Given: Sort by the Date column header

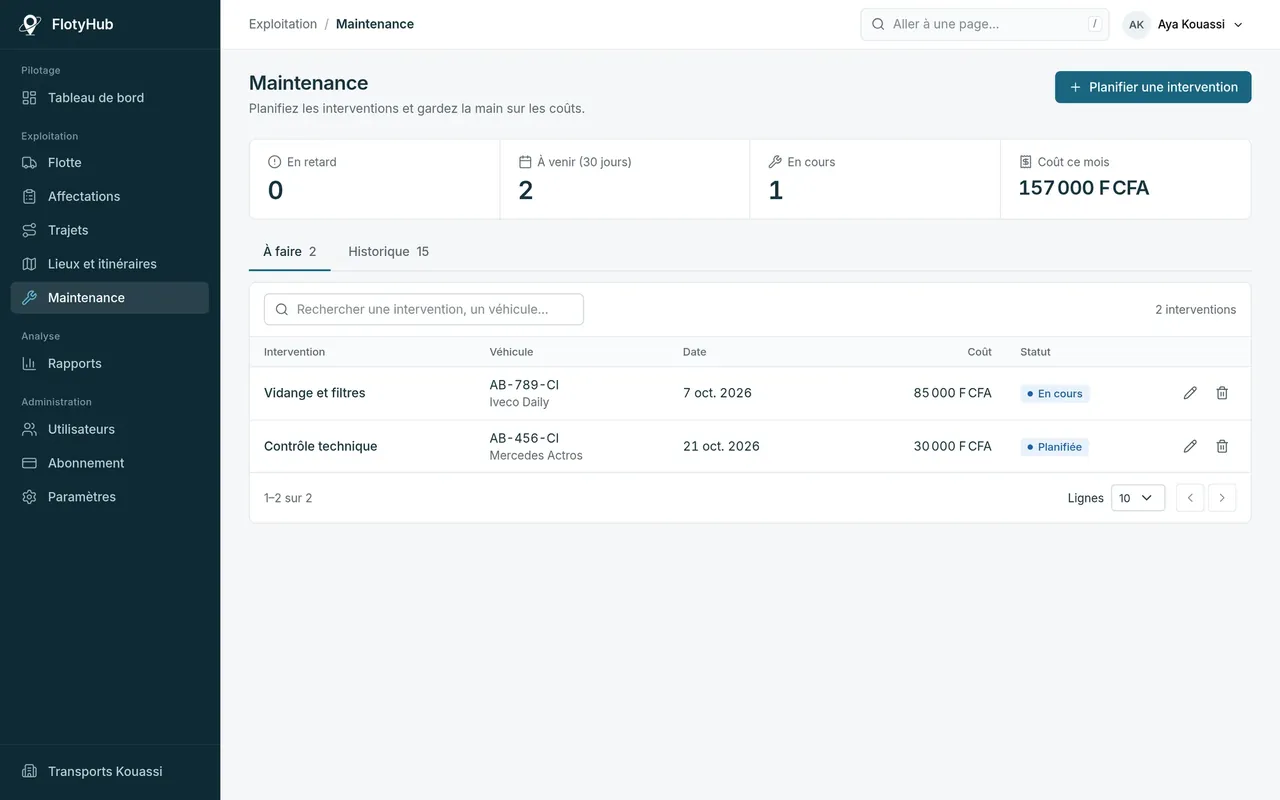Looking at the screenshot, I should [695, 352].
